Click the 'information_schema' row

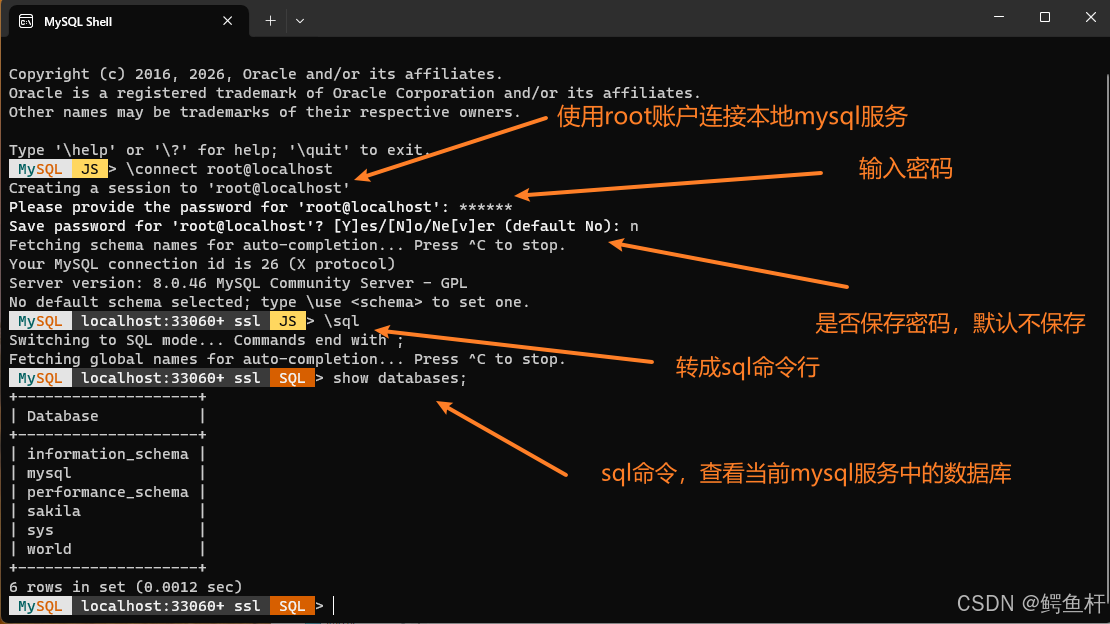click(x=108, y=454)
